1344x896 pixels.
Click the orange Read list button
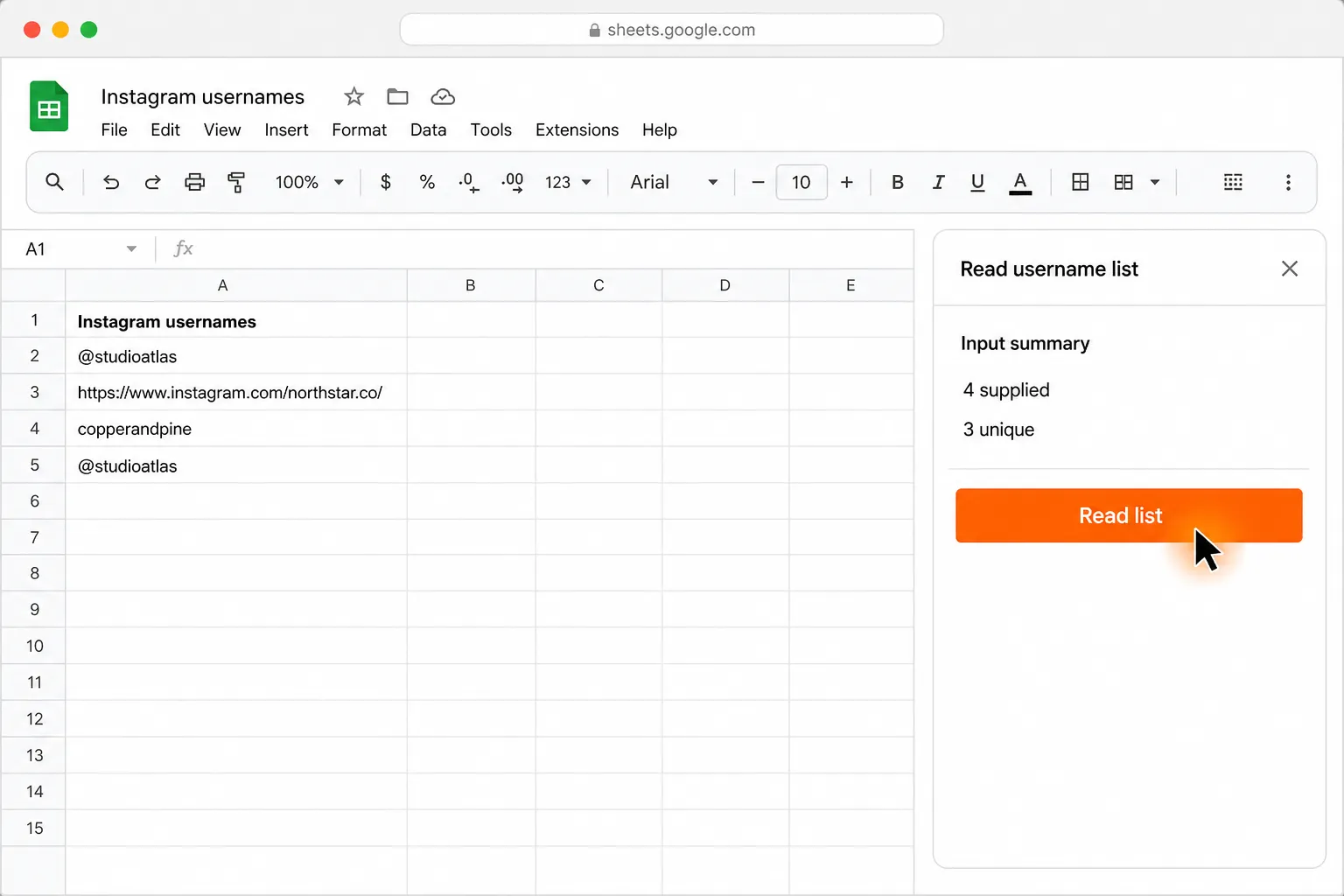(1129, 515)
